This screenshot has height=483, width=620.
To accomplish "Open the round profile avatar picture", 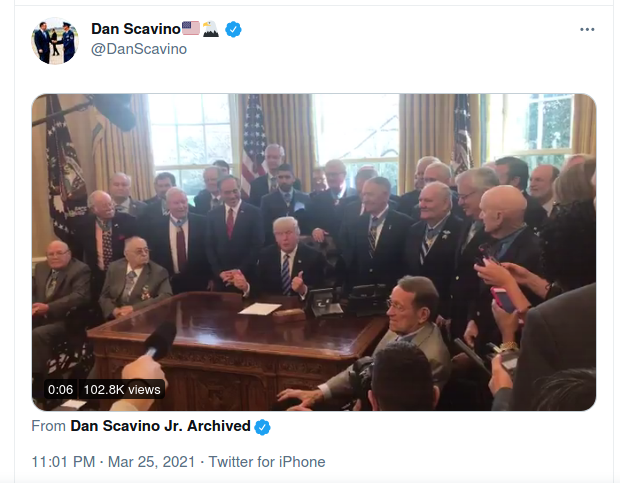I will coord(55,41).
